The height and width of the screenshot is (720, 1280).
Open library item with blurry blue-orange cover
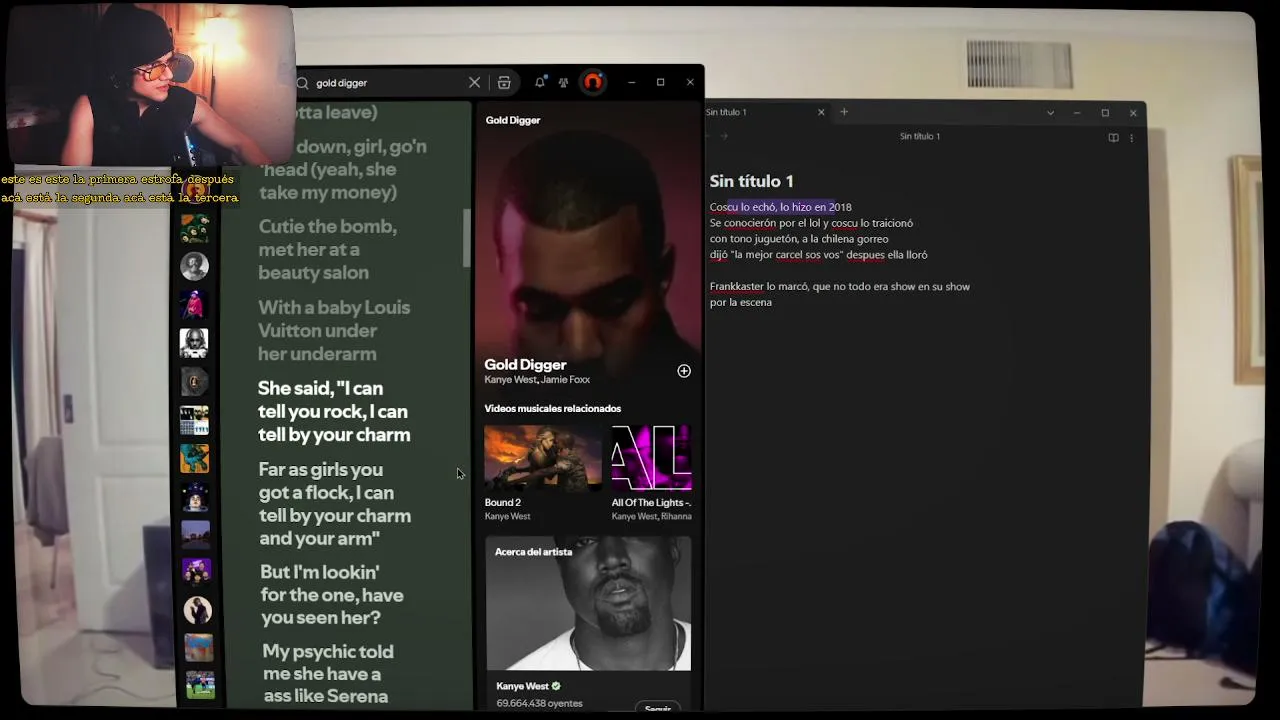coord(199,647)
